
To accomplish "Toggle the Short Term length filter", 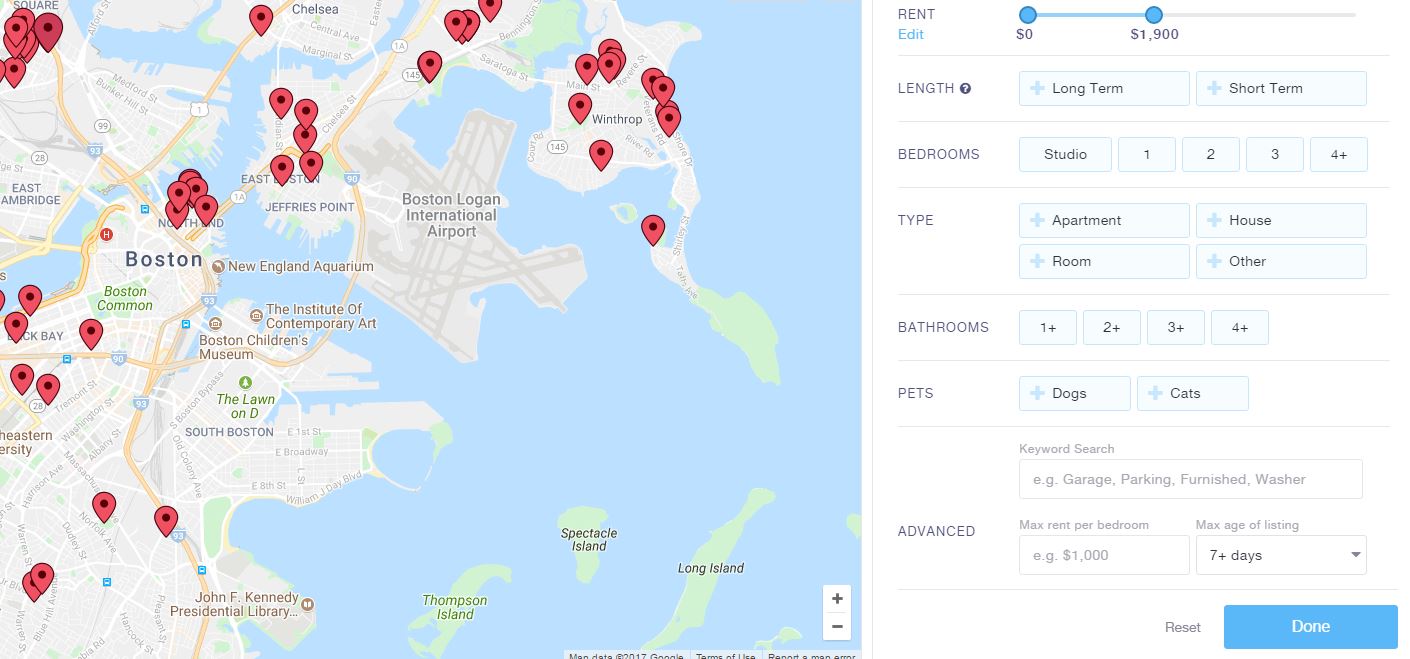I will click(1281, 88).
